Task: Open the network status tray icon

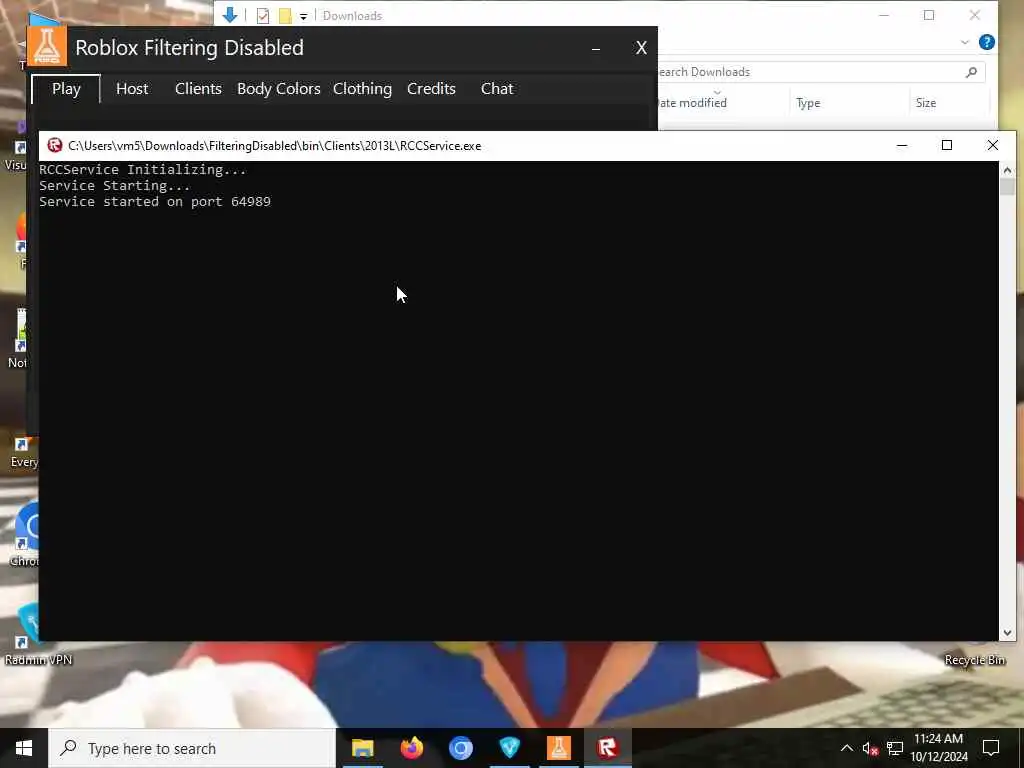Action: point(895,748)
